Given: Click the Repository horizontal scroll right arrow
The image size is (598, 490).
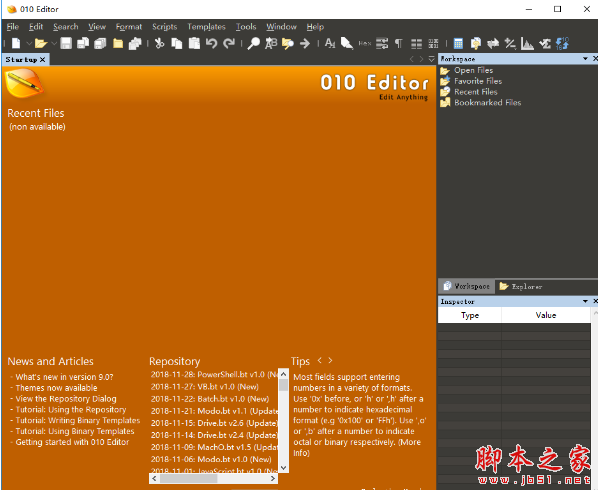Looking at the screenshot, I should pyautogui.click(x=273, y=478).
